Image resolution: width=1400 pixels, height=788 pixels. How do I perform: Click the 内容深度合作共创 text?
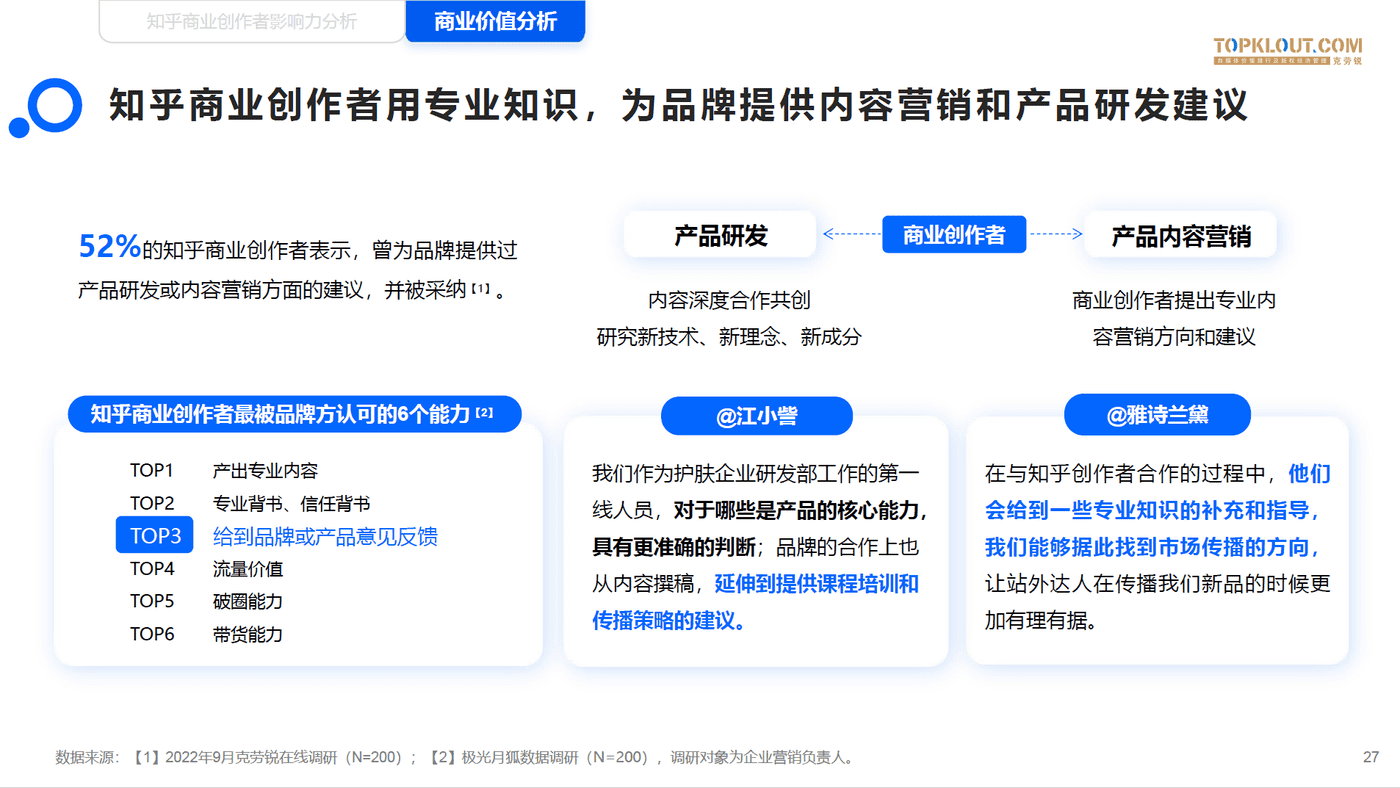coord(729,300)
